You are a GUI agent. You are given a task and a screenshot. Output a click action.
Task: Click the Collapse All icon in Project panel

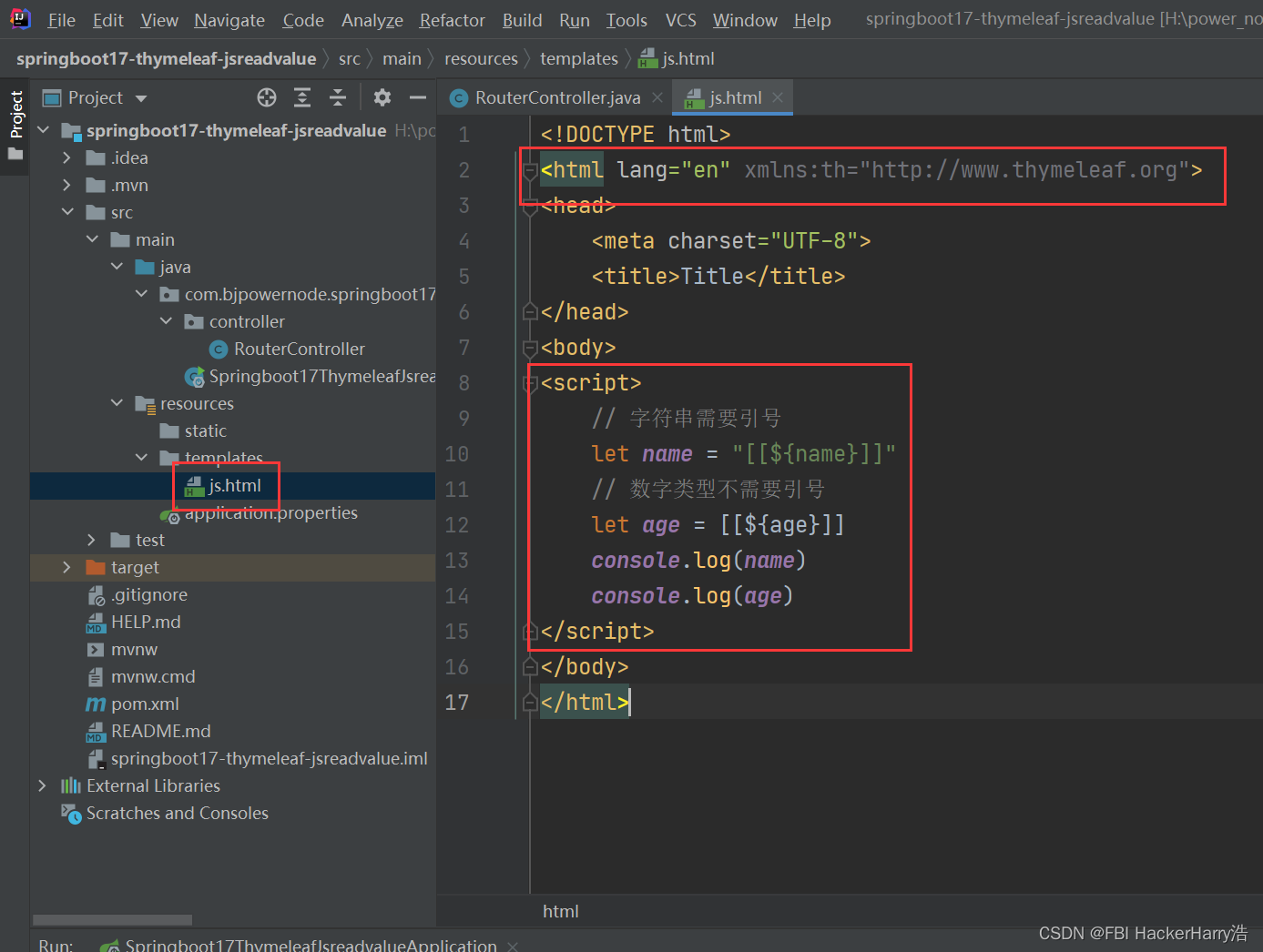coord(338,97)
